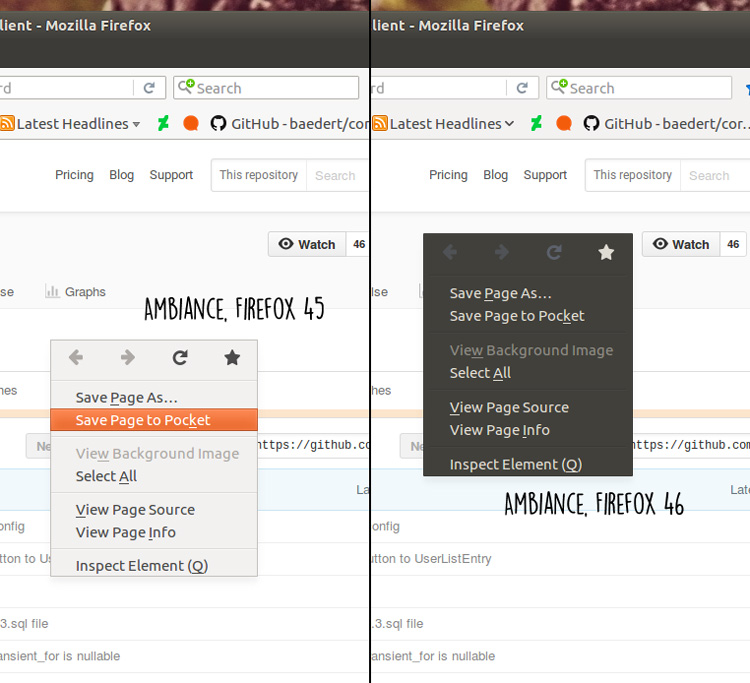Click the bookmark star in the dark context menu
This screenshot has width=750, height=683.
click(x=606, y=253)
